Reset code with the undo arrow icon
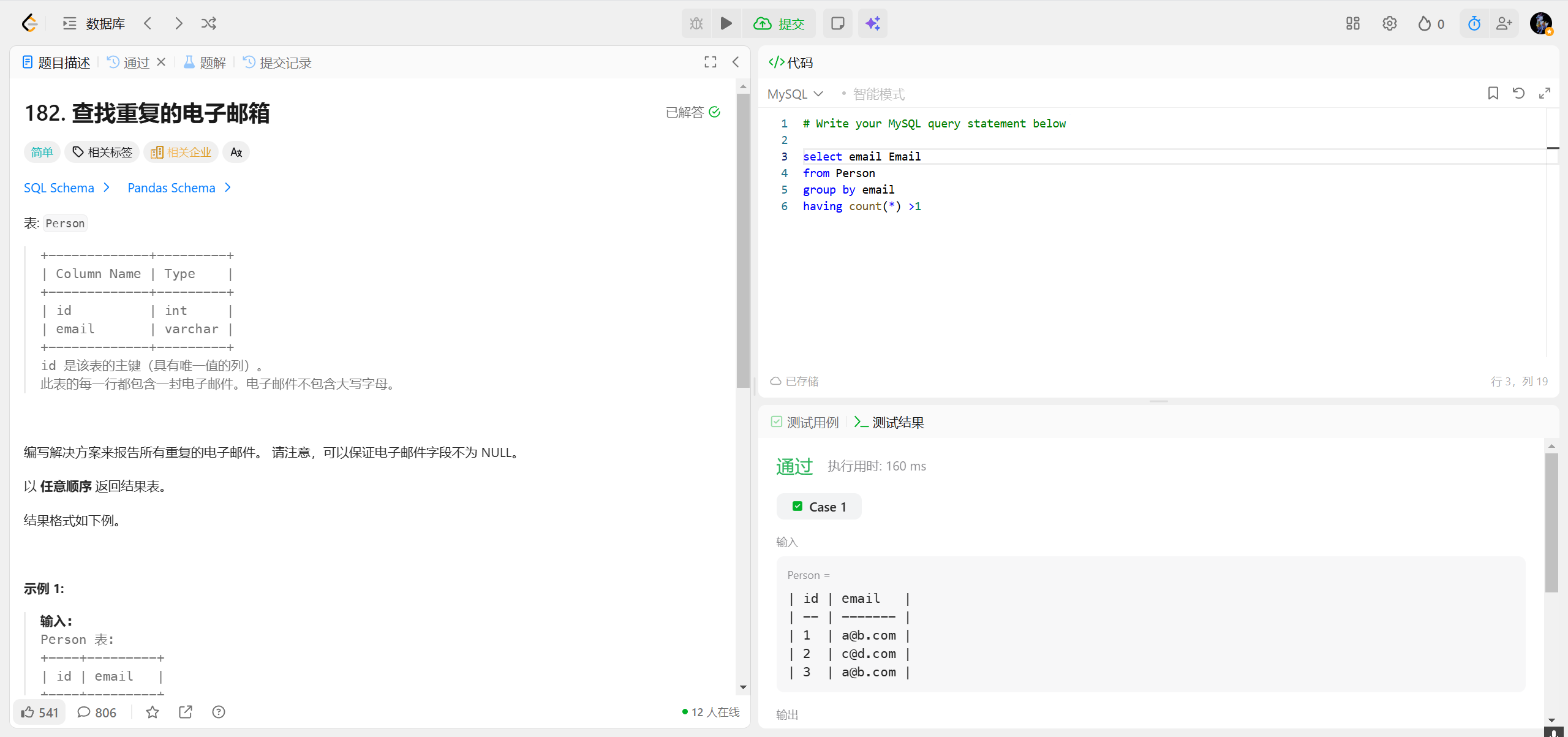The image size is (1568, 737). click(1518, 93)
